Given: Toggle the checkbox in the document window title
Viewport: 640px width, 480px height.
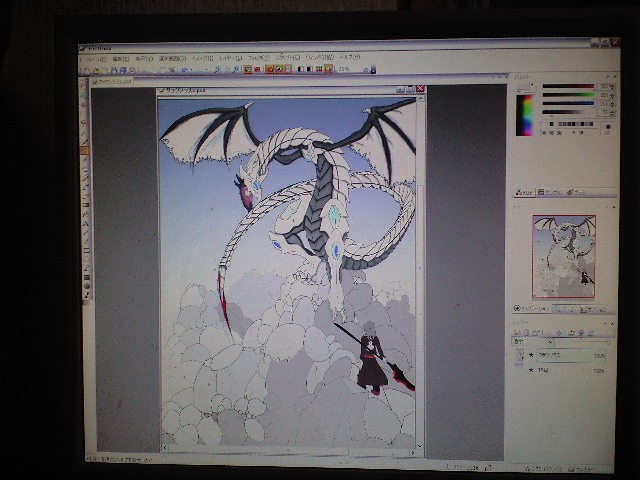Looking at the screenshot, I should pos(163,90).
